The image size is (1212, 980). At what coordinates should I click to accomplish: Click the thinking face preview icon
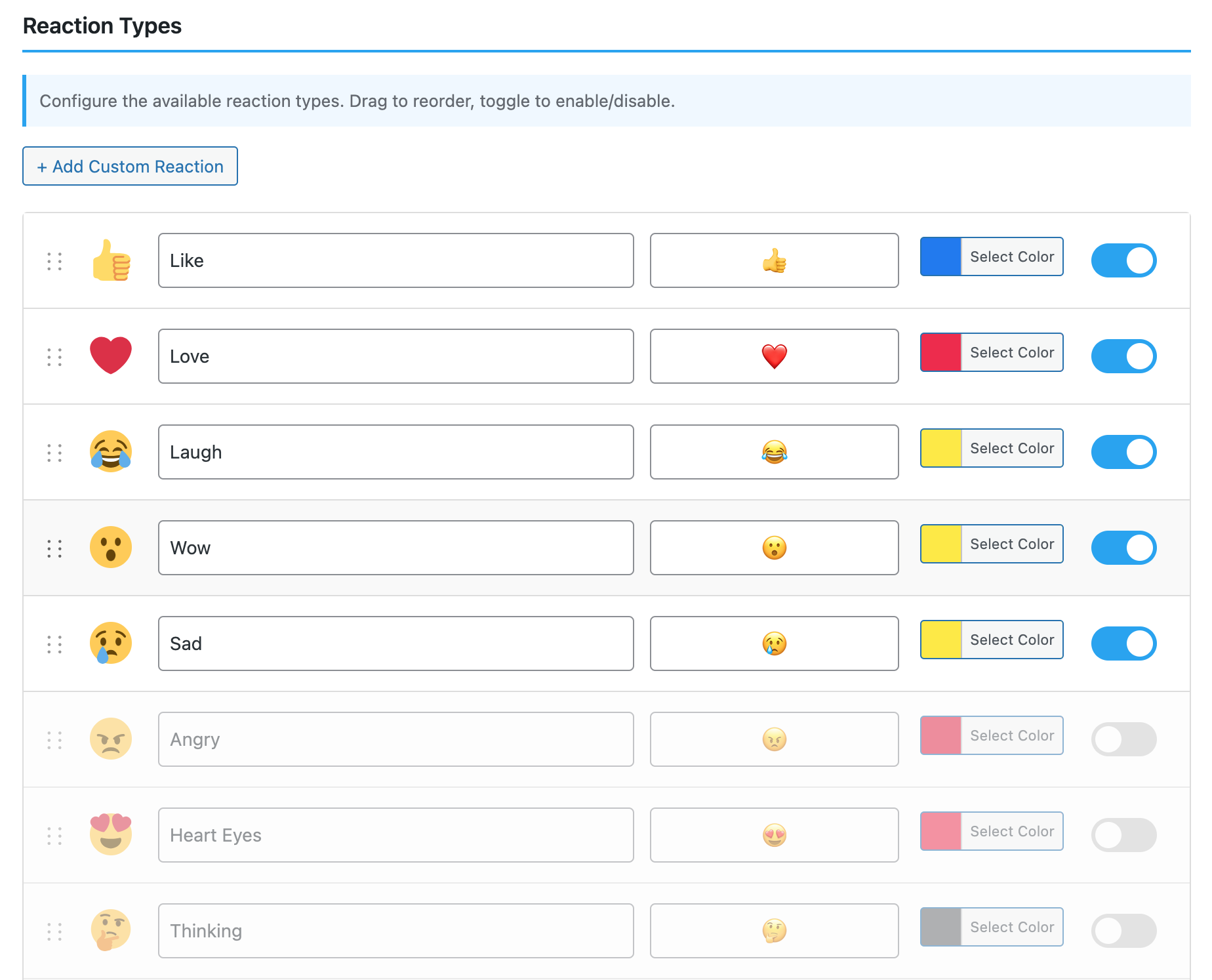[111, 930]
